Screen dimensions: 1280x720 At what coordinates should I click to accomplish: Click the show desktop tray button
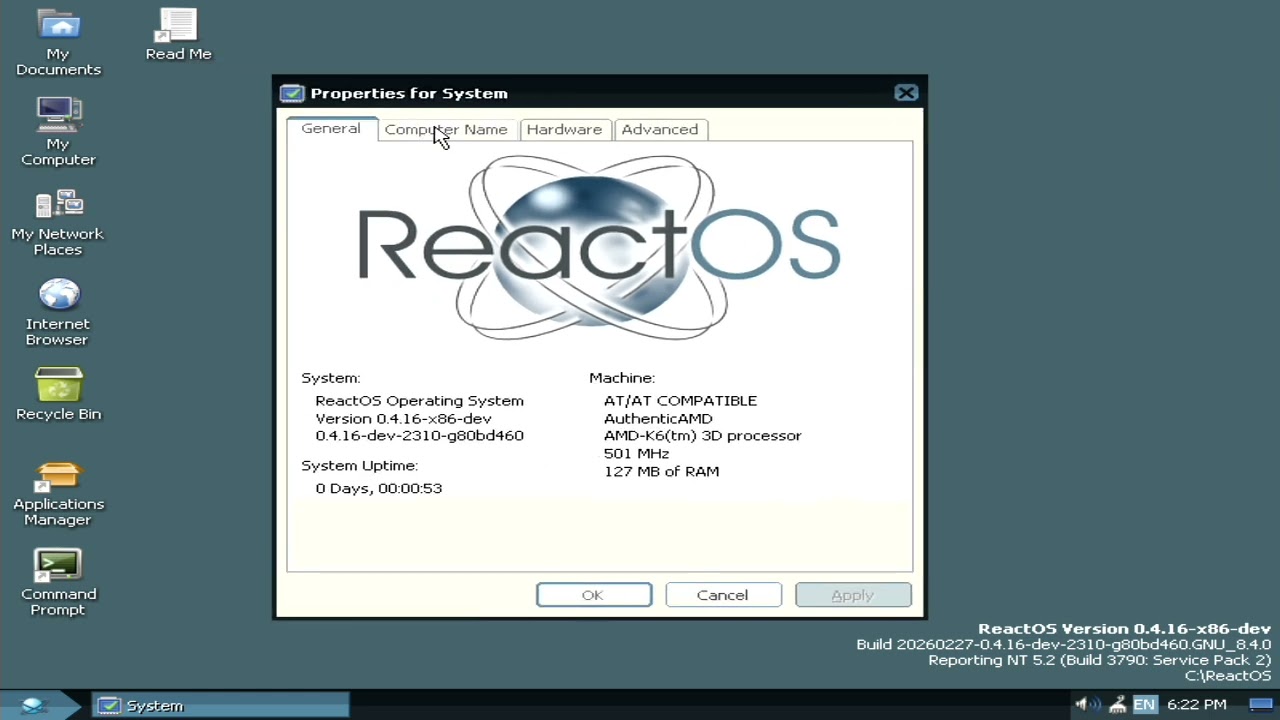(1261, 705)
